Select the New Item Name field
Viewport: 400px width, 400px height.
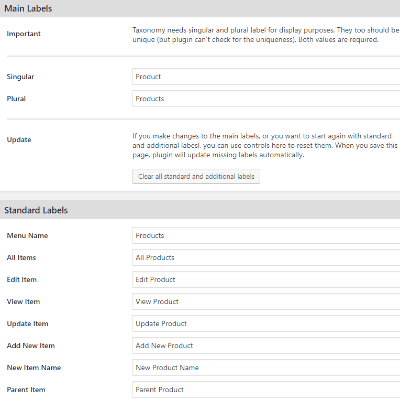click(266, 367)
